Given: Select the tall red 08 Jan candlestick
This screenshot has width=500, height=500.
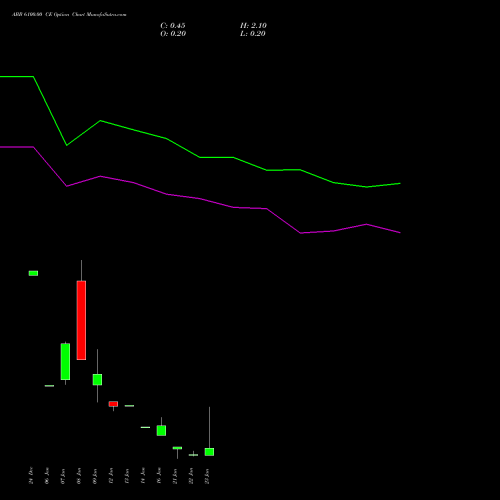Looking at the screenshot, I should [81, 320].
